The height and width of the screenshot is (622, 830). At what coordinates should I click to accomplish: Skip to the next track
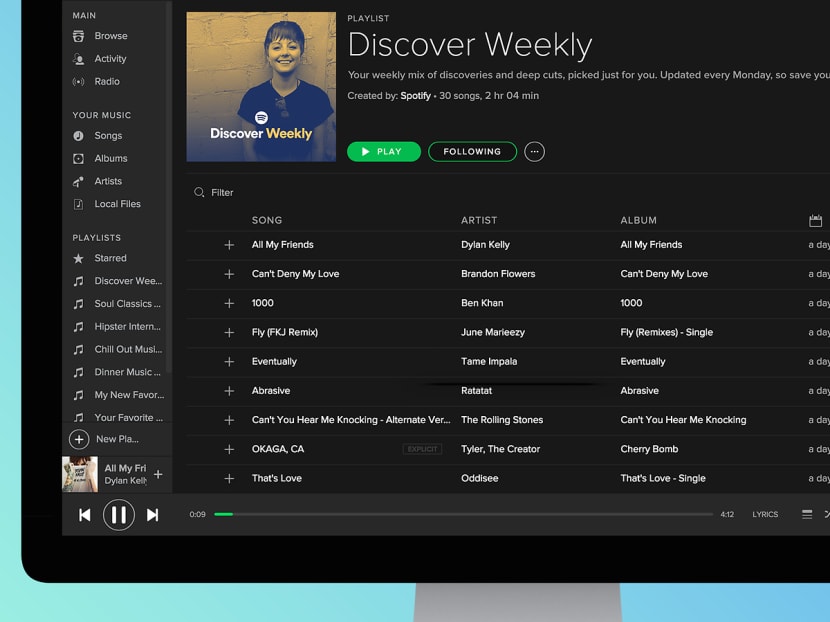point(152,515)
